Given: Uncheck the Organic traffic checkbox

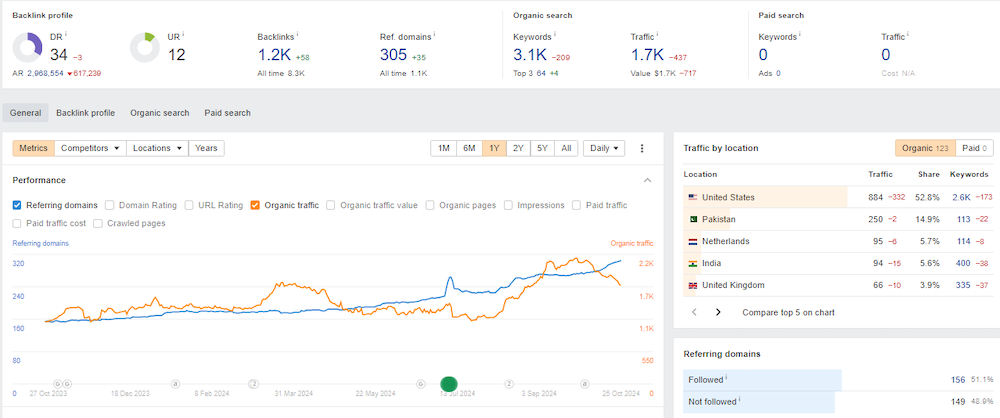Looking at the screenshot, I should pyautogui.click(x=255, y=205).
